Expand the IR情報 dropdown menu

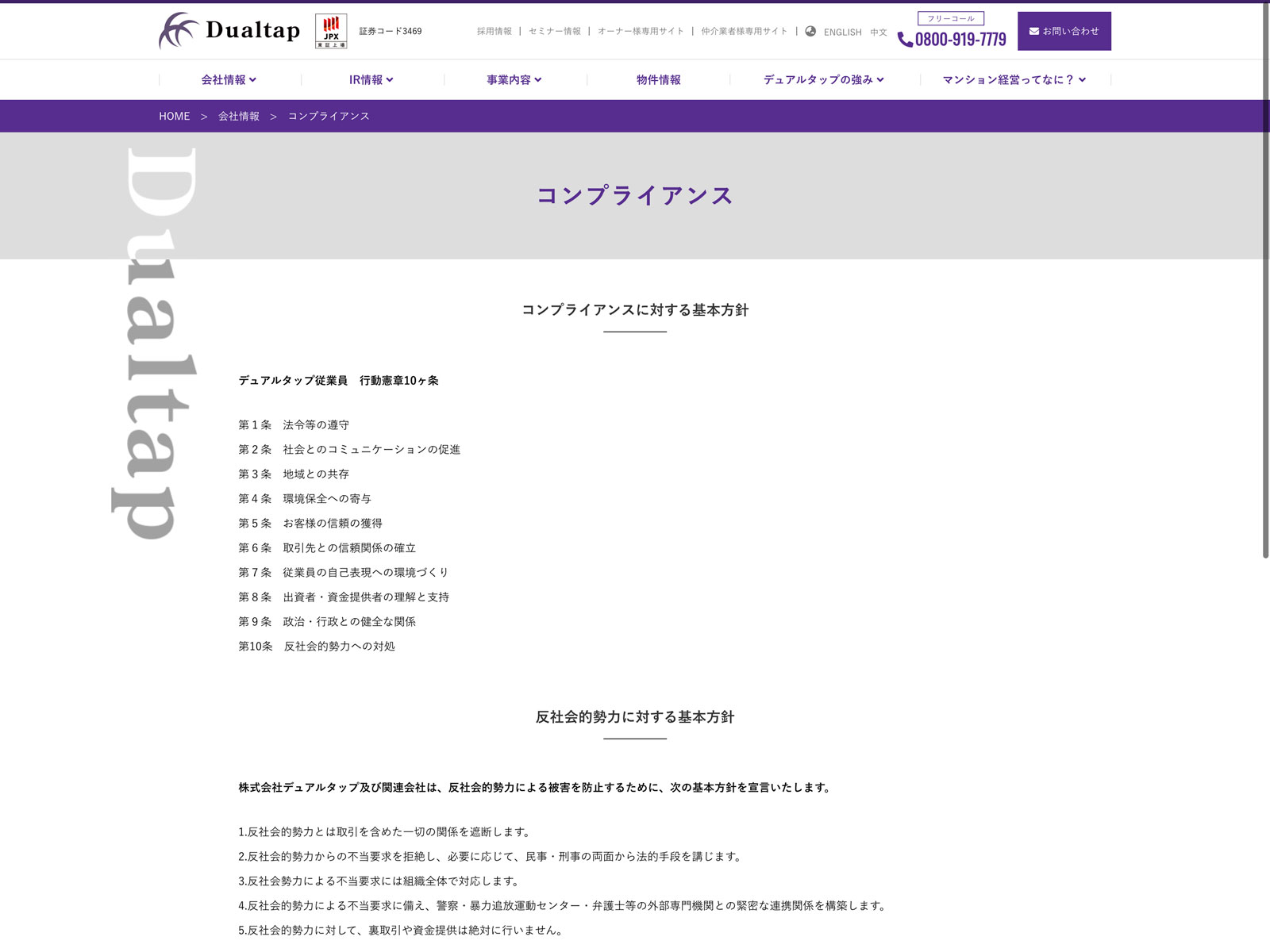tap(371, 80)
